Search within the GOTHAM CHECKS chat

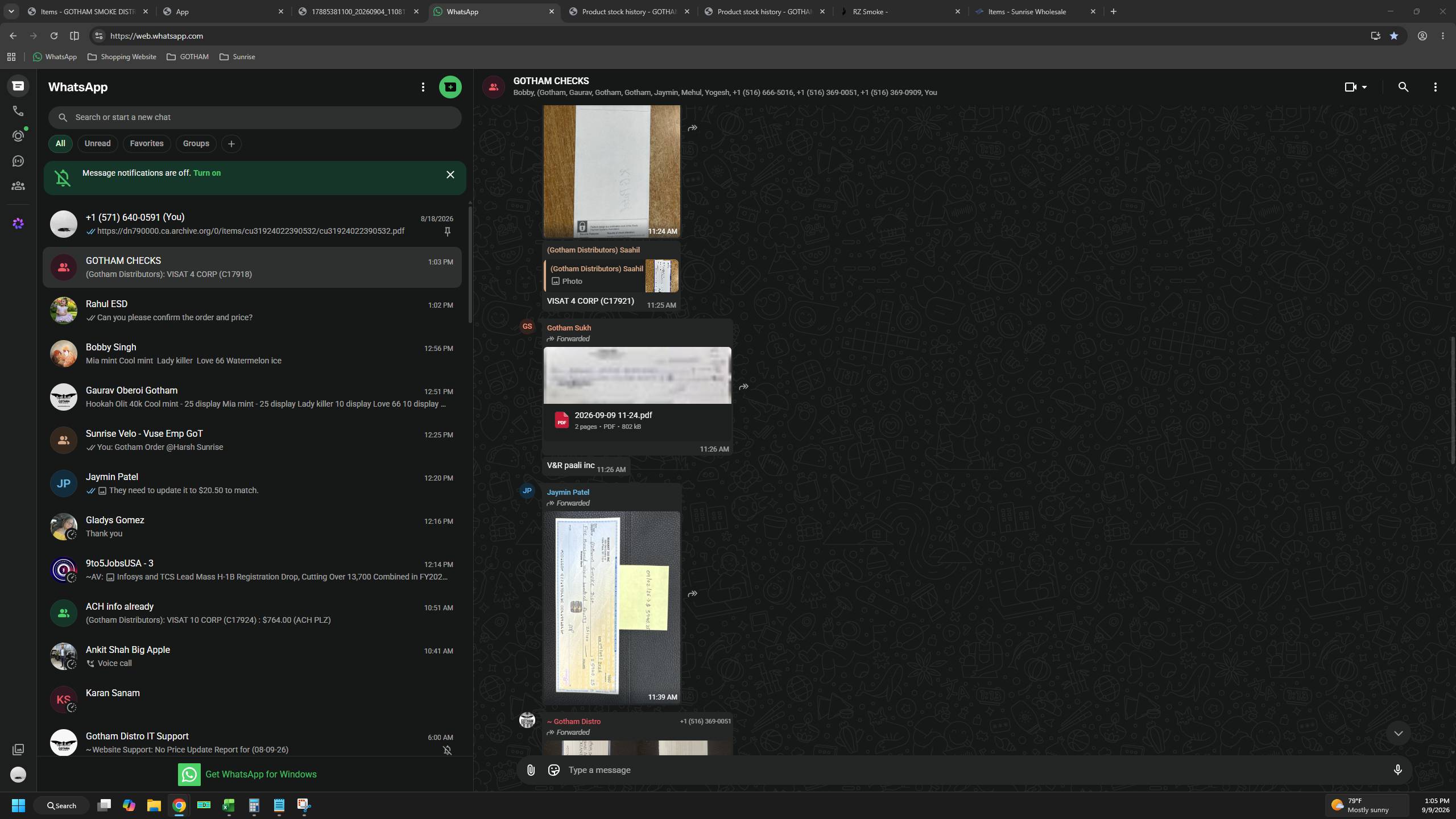point(1403,87)
